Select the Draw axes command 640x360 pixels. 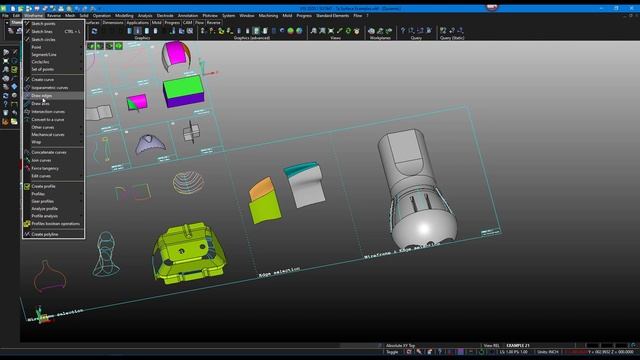[53, 104]
